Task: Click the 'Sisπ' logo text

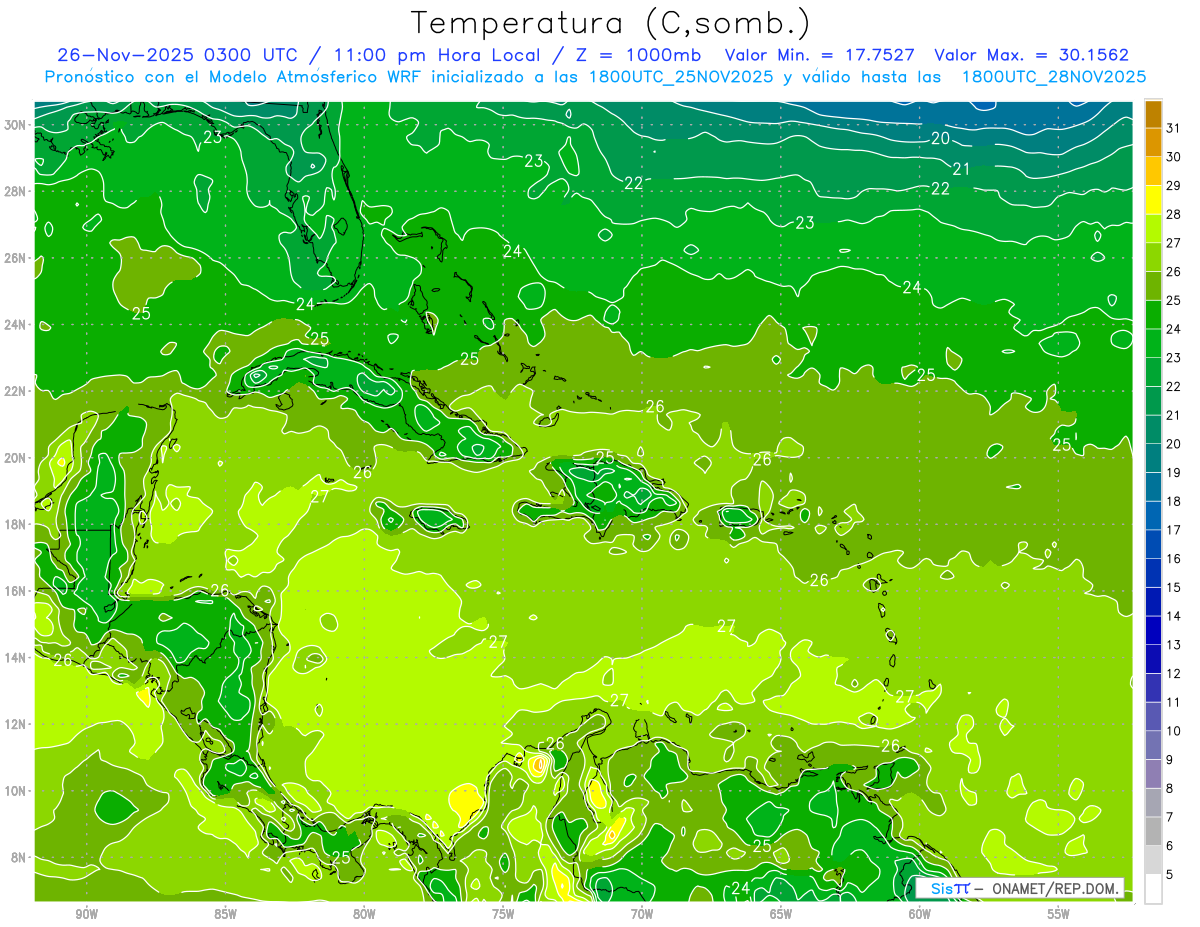Action: pyautogui.click(x=949, y=888)
